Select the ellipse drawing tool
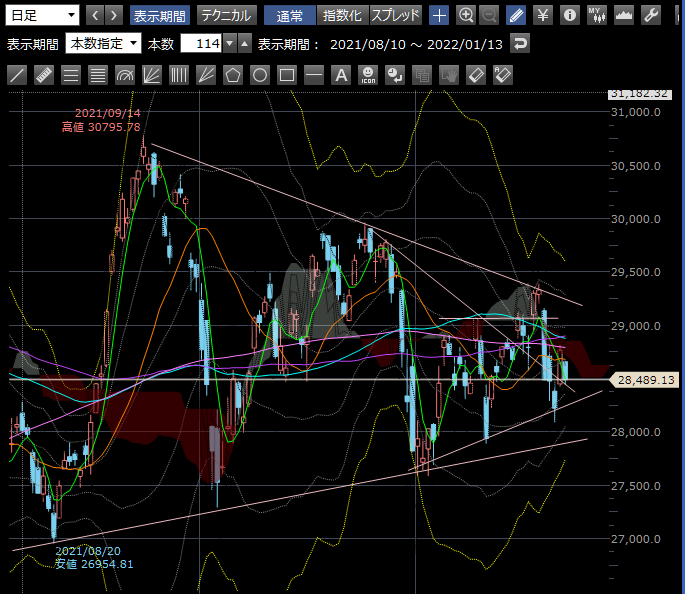This screenshot has height=594, width=685. click(x=260, y=75)
